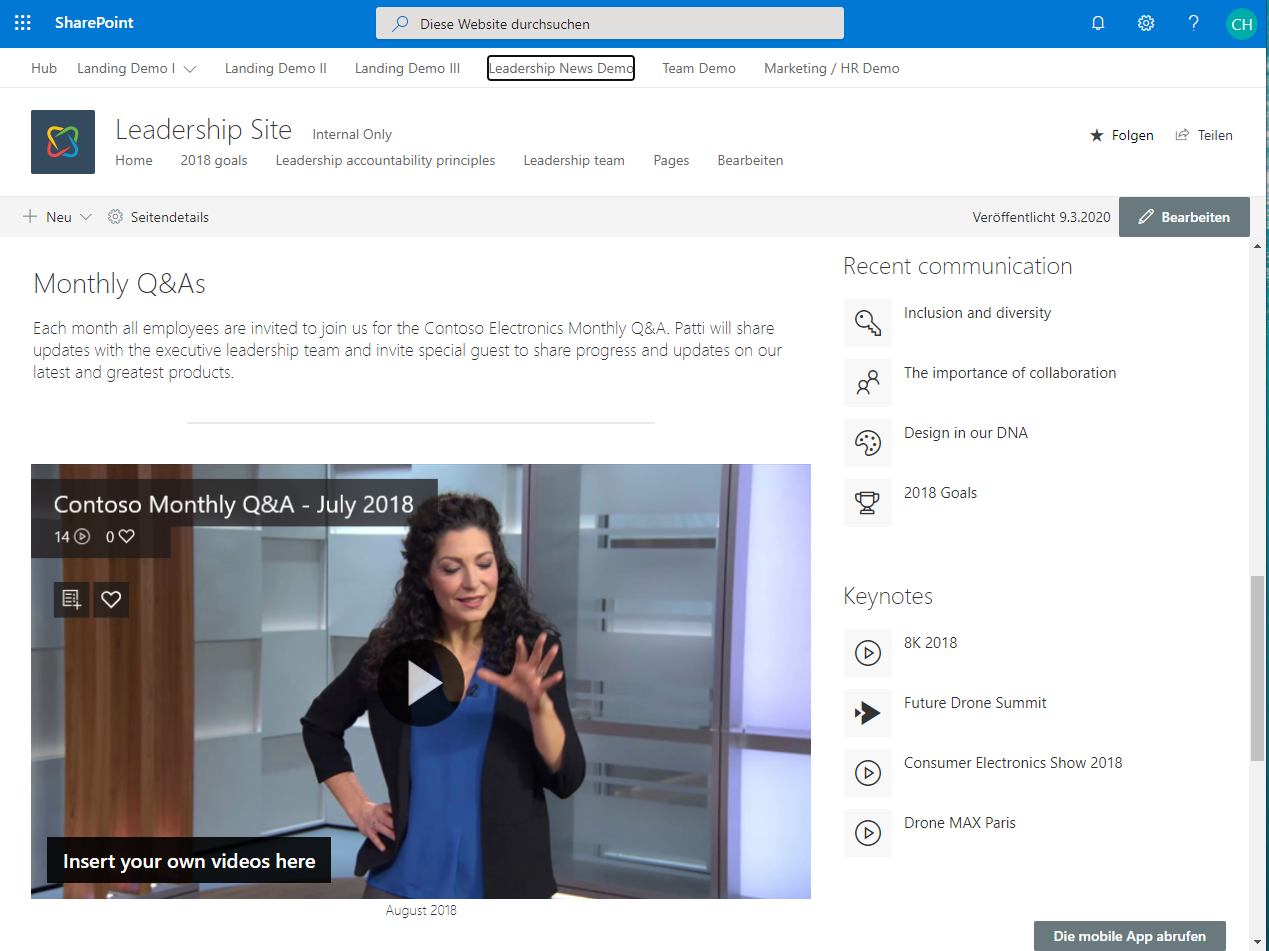
Task: Open the CH account avatar
Action: click(x=1242, y=24)
